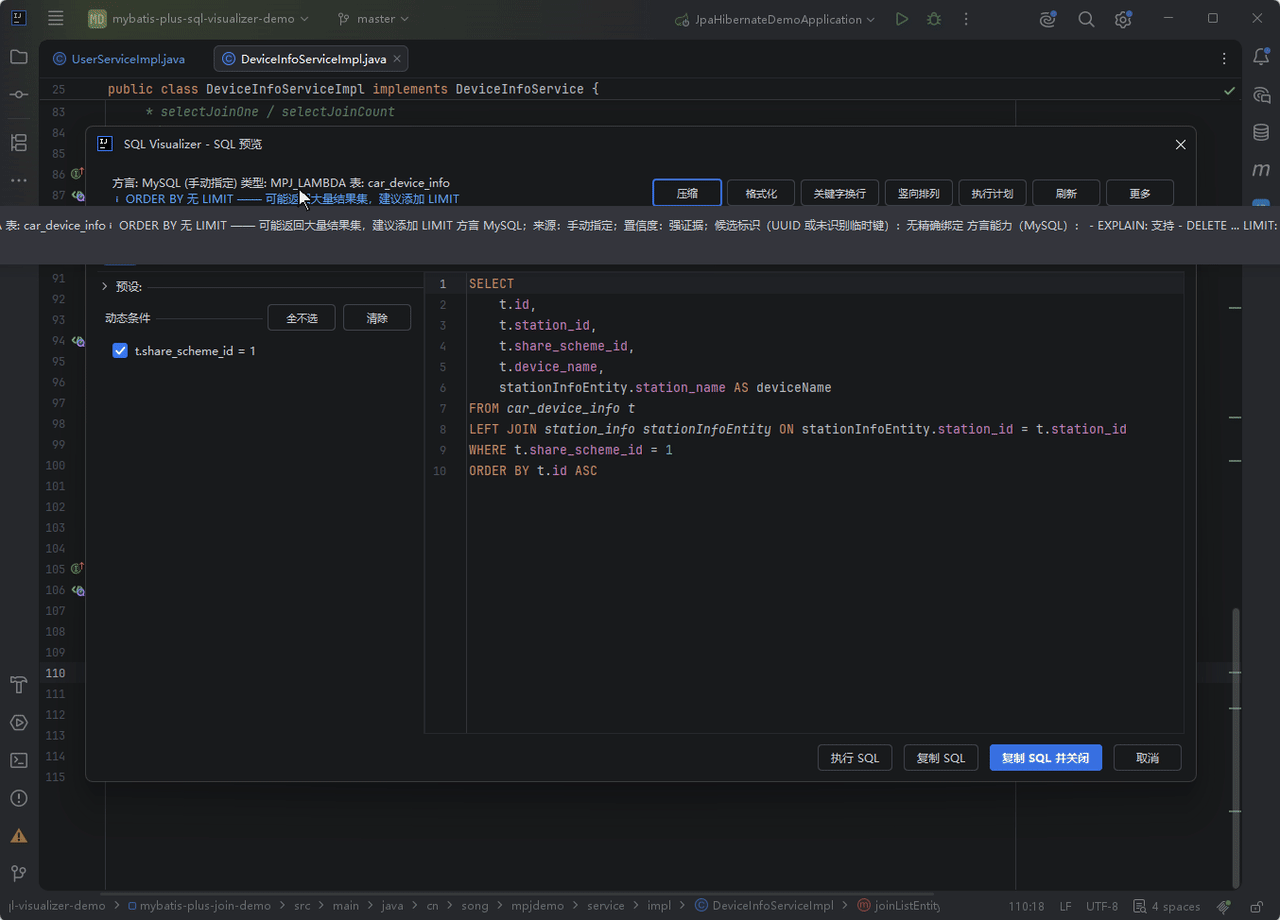Click the 刷新 button
This screenshot has height=920, width=1280.
[x=1066, y=193]
